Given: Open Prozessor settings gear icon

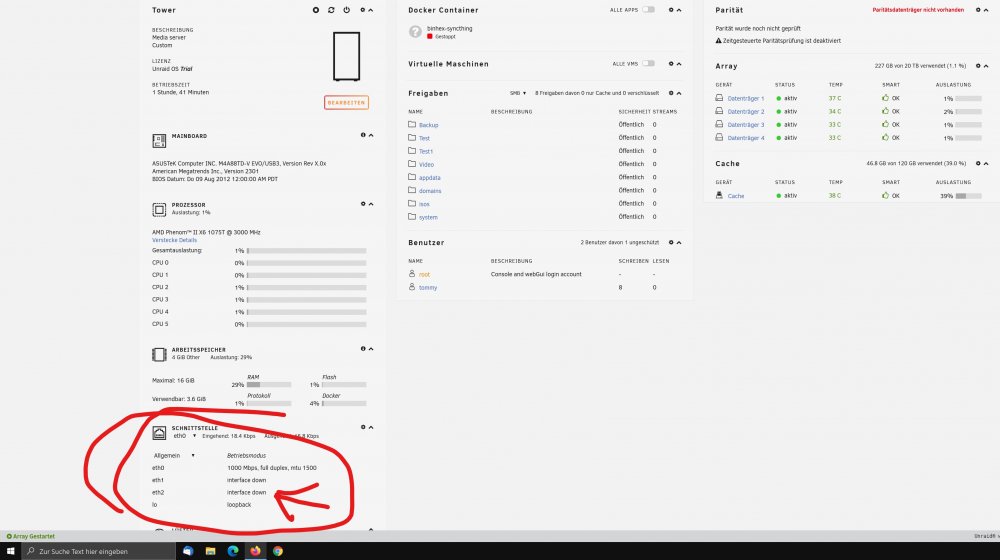Looking at the screenshot, I should (x=363, y=204).
